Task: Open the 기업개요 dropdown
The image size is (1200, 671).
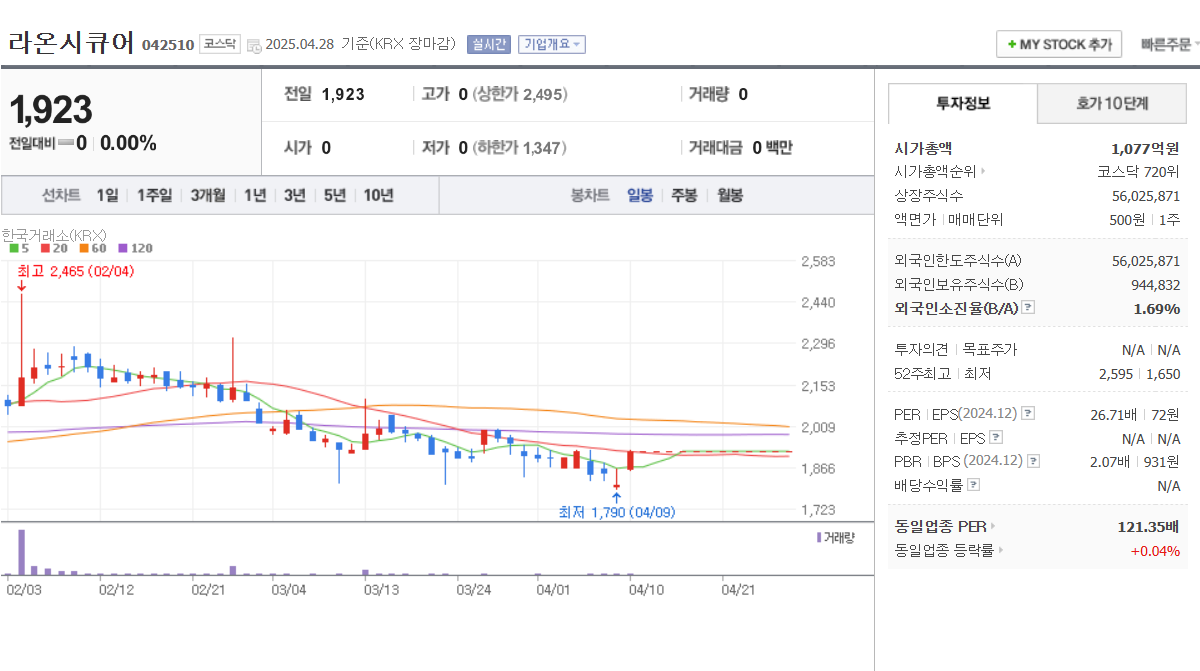Action: tap(552, 44)
